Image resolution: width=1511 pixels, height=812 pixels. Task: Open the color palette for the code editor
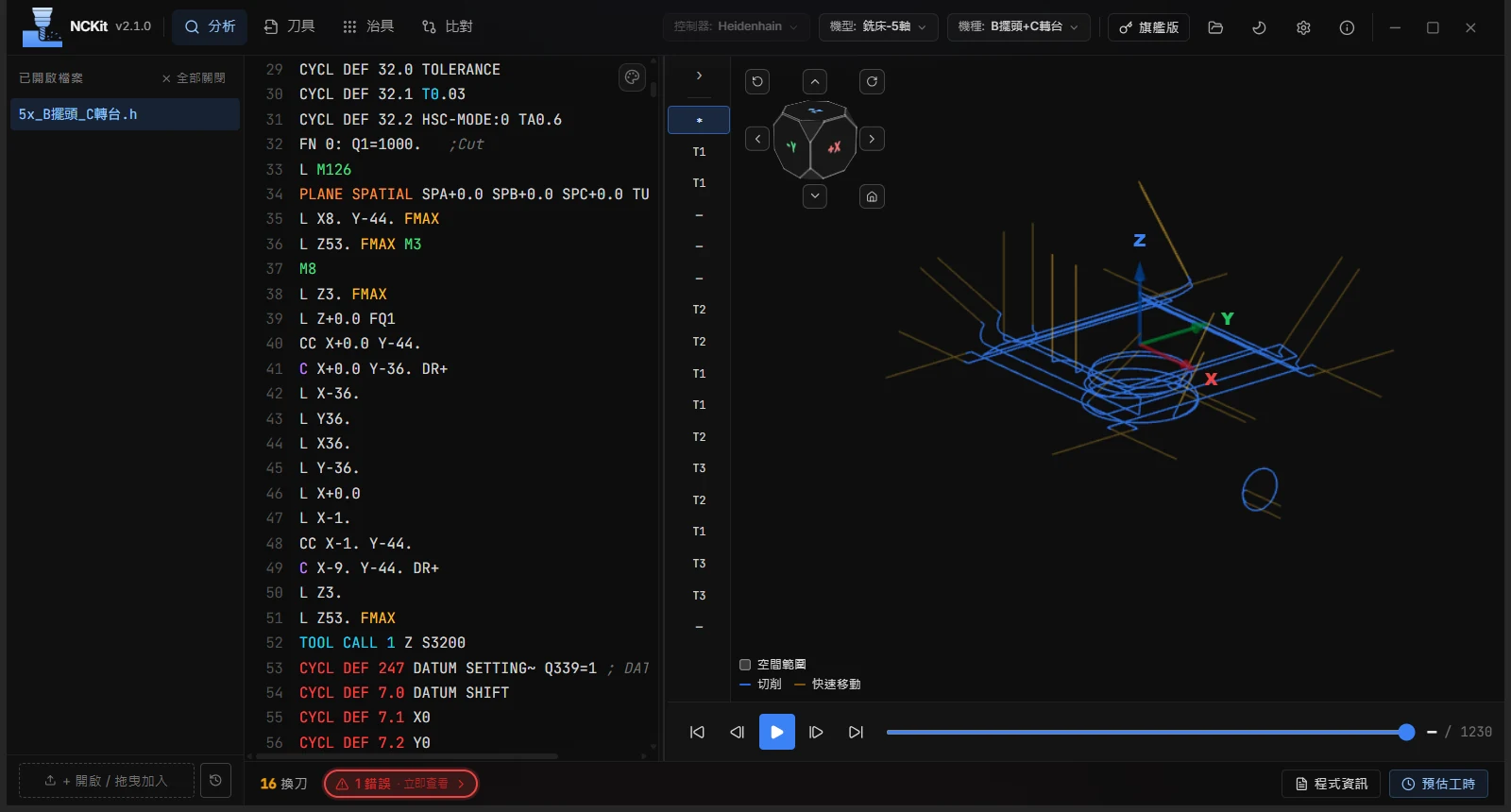[632, 77]
